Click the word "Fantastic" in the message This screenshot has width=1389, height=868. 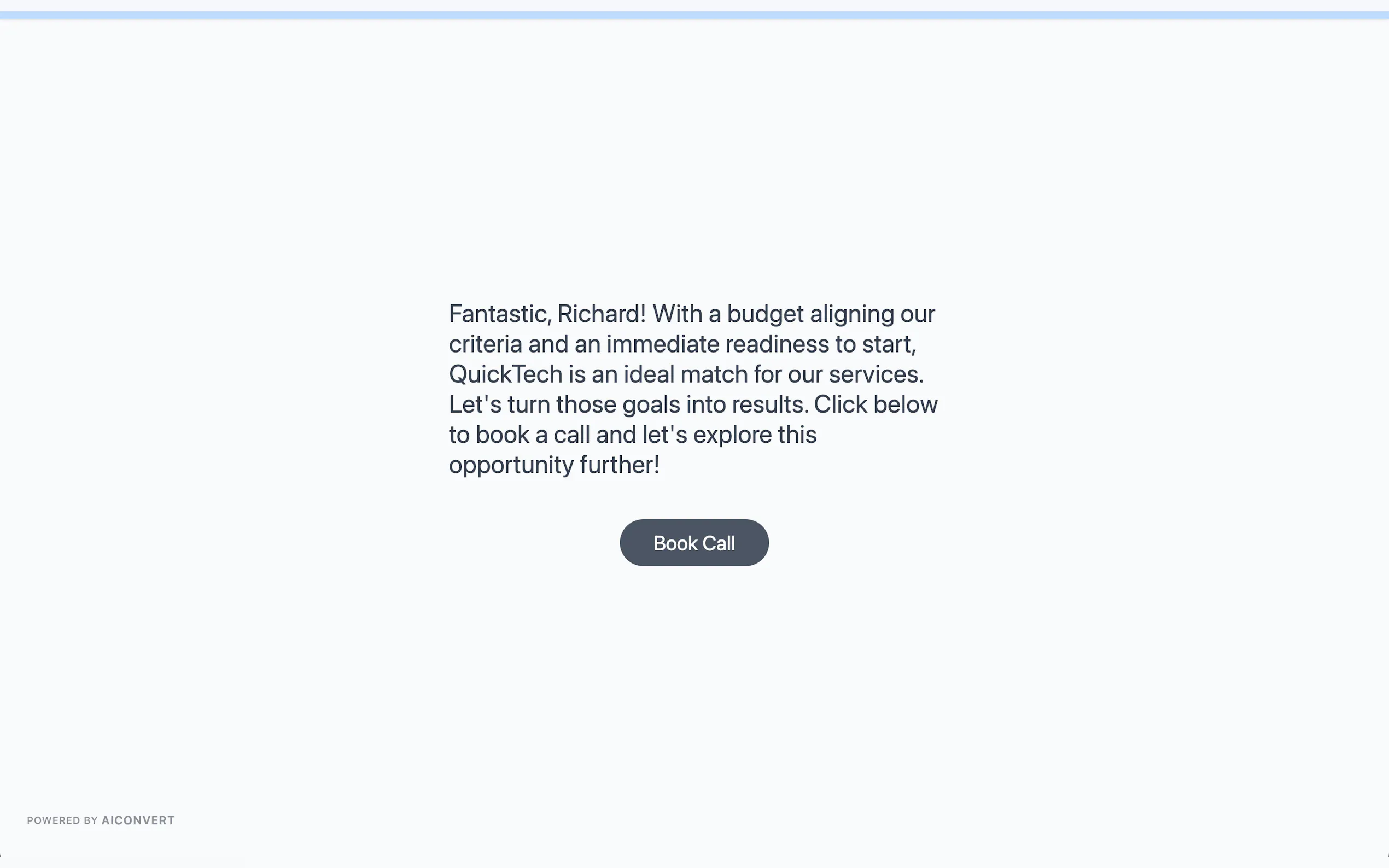coord(497,314)
